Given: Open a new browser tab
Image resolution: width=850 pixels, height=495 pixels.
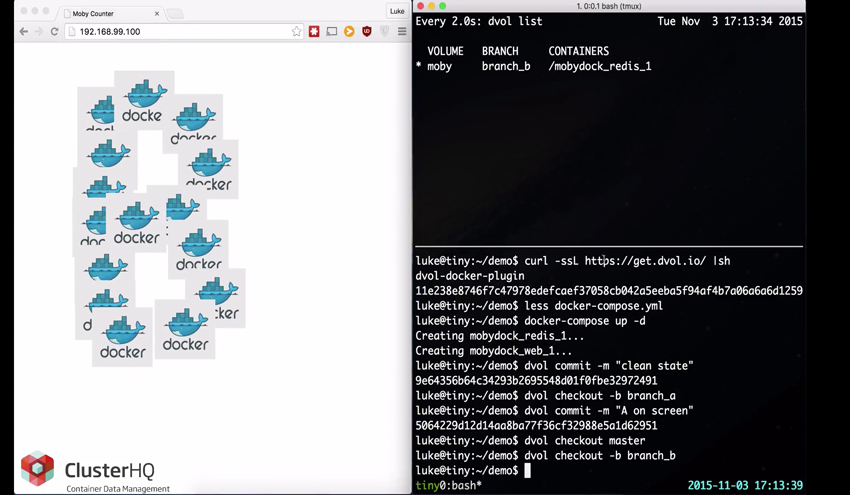Looking at the screenshot, I should coord(175,14).
